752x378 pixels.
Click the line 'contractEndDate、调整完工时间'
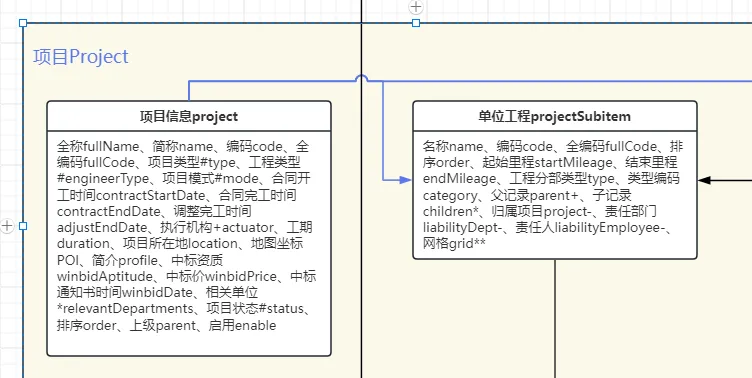(x=154, y=211)
